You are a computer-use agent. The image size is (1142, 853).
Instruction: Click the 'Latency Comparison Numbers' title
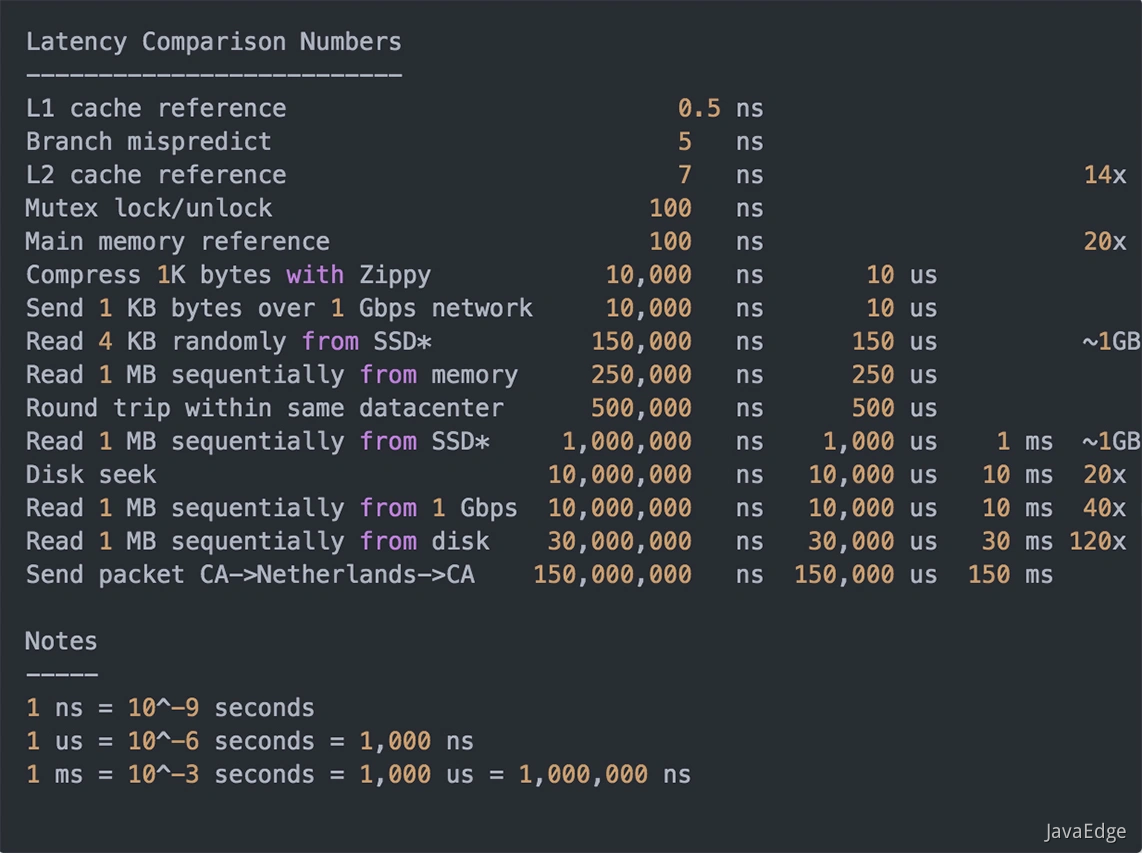[213, 42]
